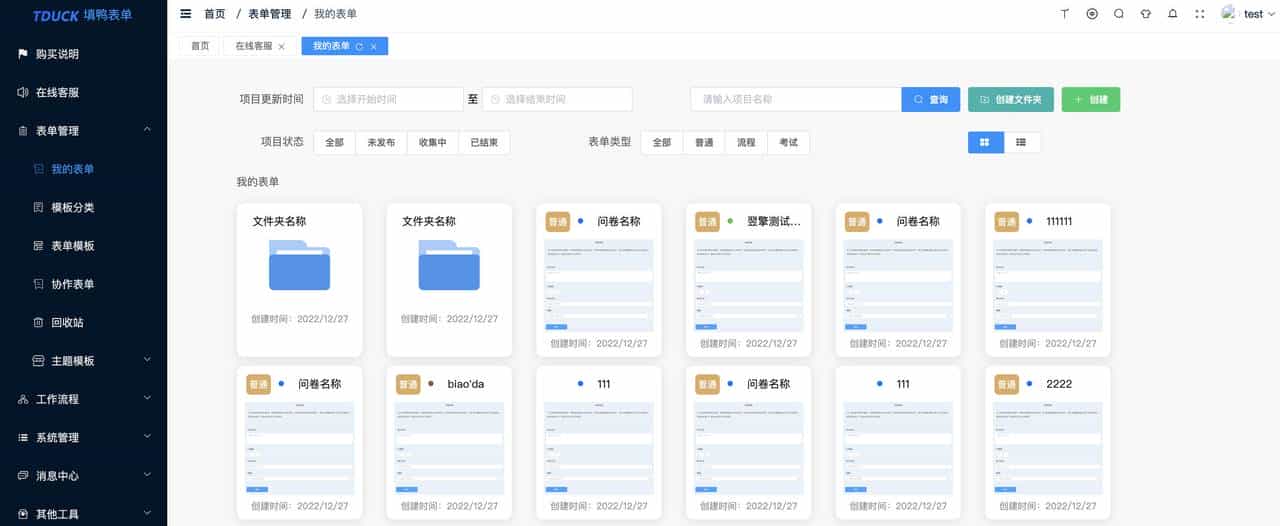This screenshot has width=1280, height=526.
Task: Switch to the 首页 tab
Action: 200,46
